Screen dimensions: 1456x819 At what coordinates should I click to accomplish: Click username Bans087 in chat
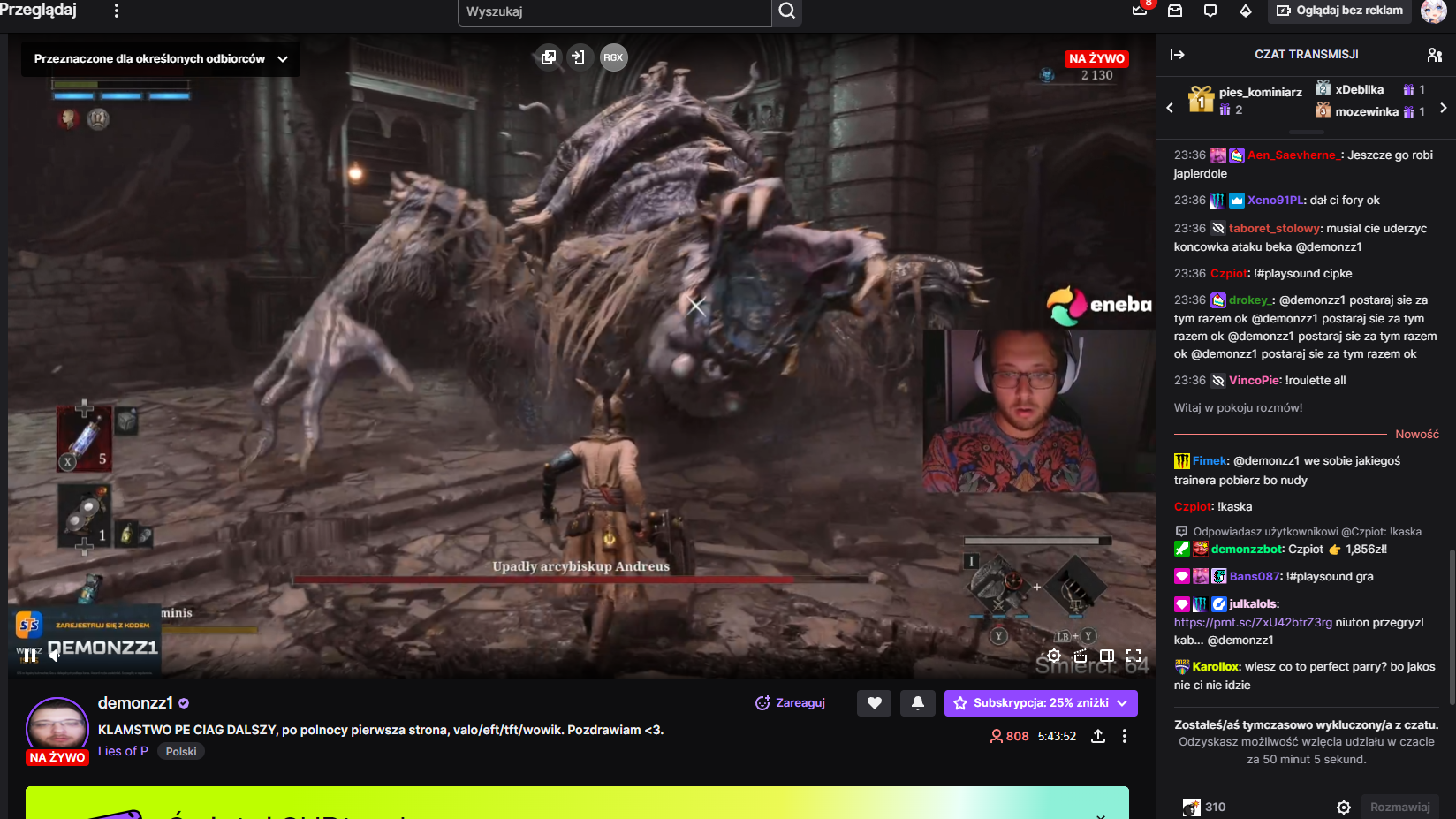pyautogui.click(x=1255, y=577)
